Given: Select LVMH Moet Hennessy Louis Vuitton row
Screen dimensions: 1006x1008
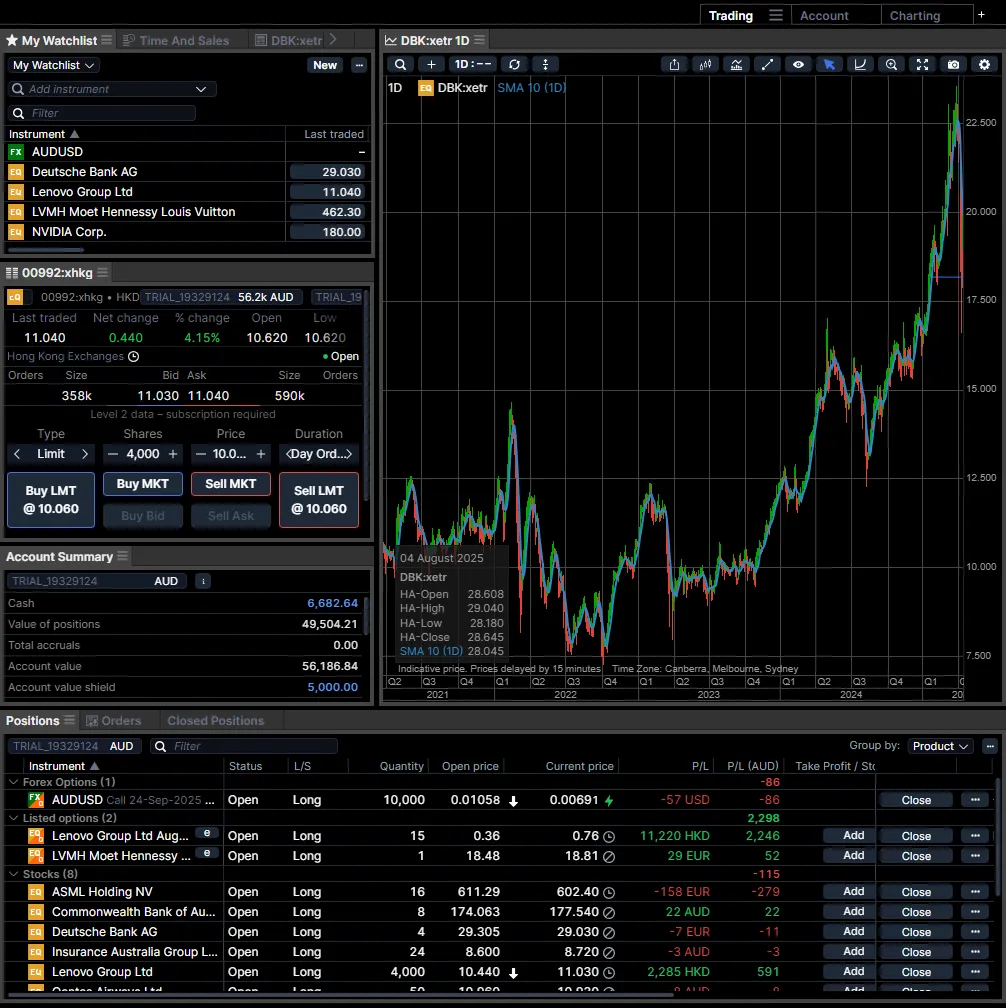Looking at the screenshot, I should pyautogui.click(x=186, y=212).
